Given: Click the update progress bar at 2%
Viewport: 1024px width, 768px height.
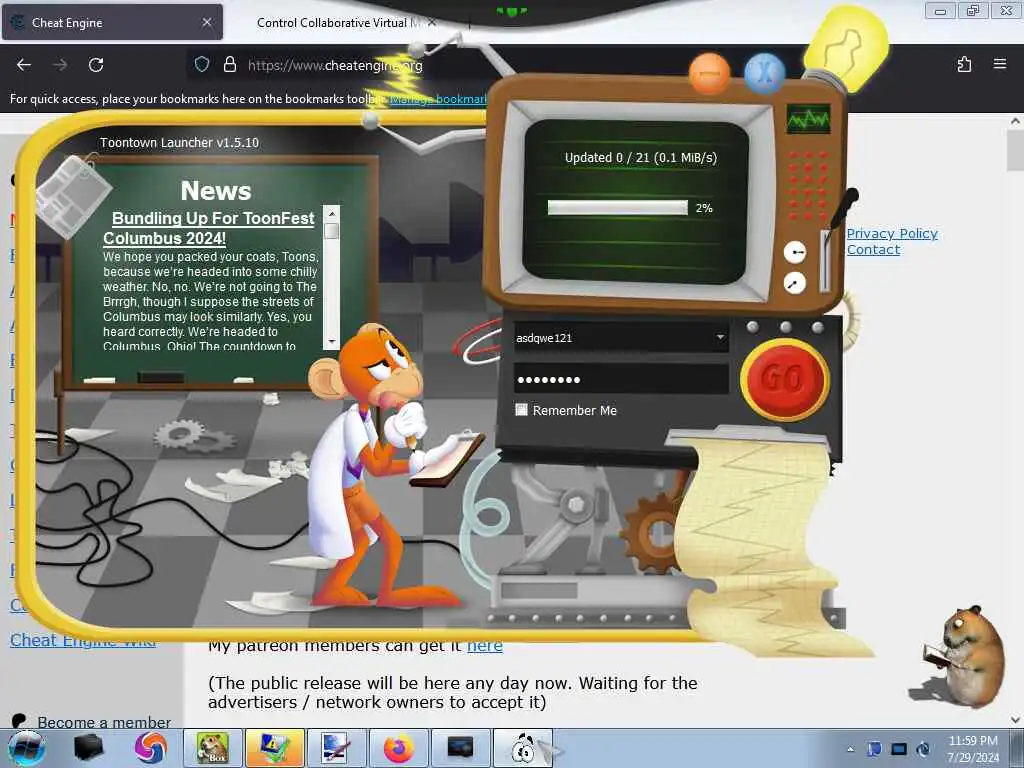Looking at the screenshot, I should 618,208.
